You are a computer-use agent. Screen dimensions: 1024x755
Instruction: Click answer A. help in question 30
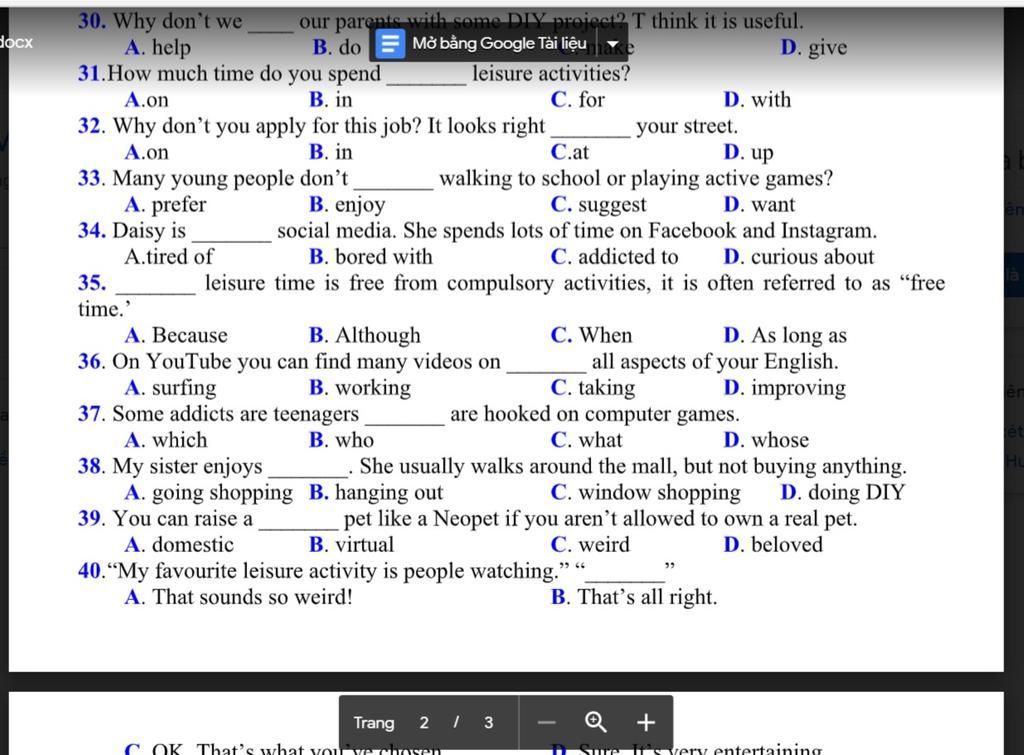(158, 47)
